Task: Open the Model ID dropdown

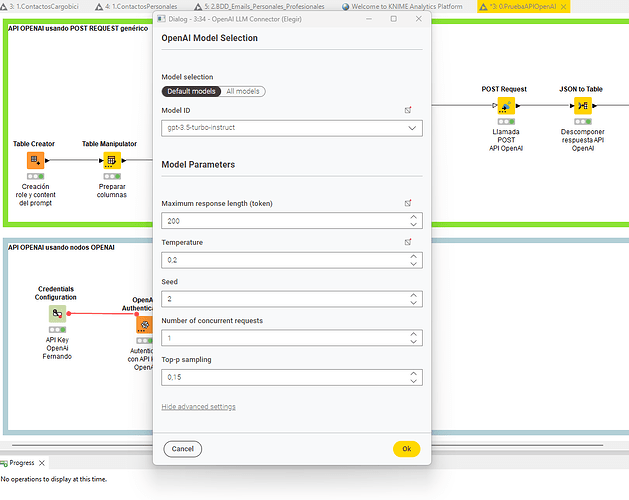Action: 292,128
